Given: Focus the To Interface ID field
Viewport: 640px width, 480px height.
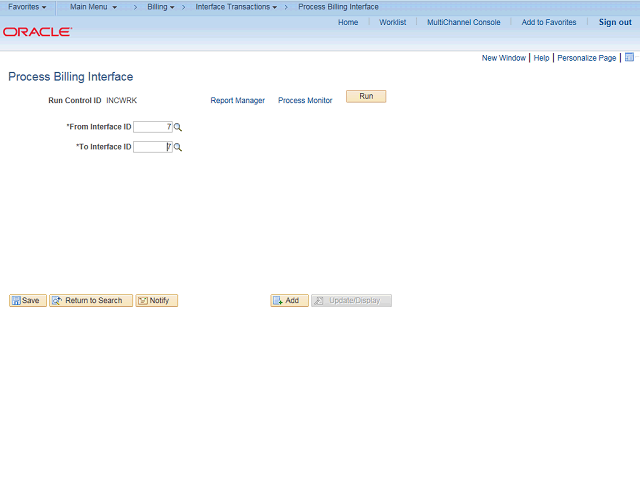Looking at the screenshot, I should tap(153, 147).
